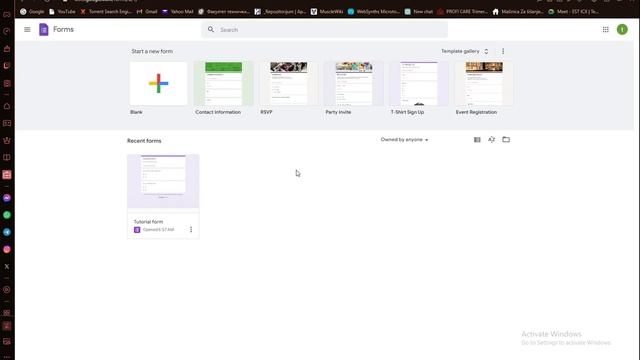
Task: Choose the T-Shirt Sign Up template
Action: (x=419, y=83)
